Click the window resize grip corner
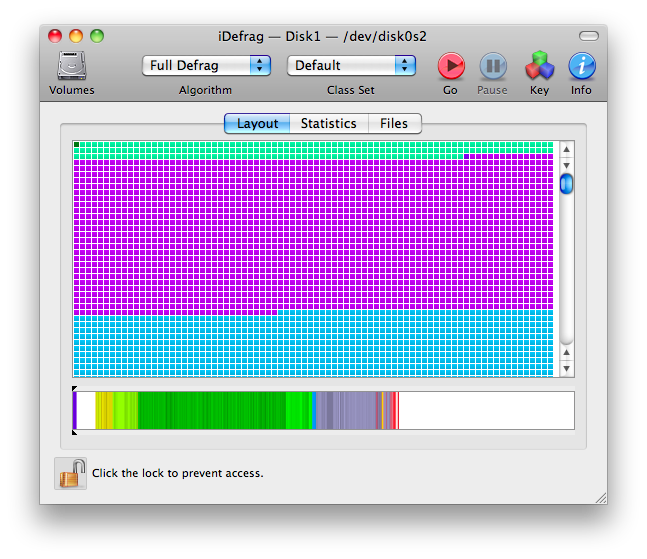 (601, 498)
